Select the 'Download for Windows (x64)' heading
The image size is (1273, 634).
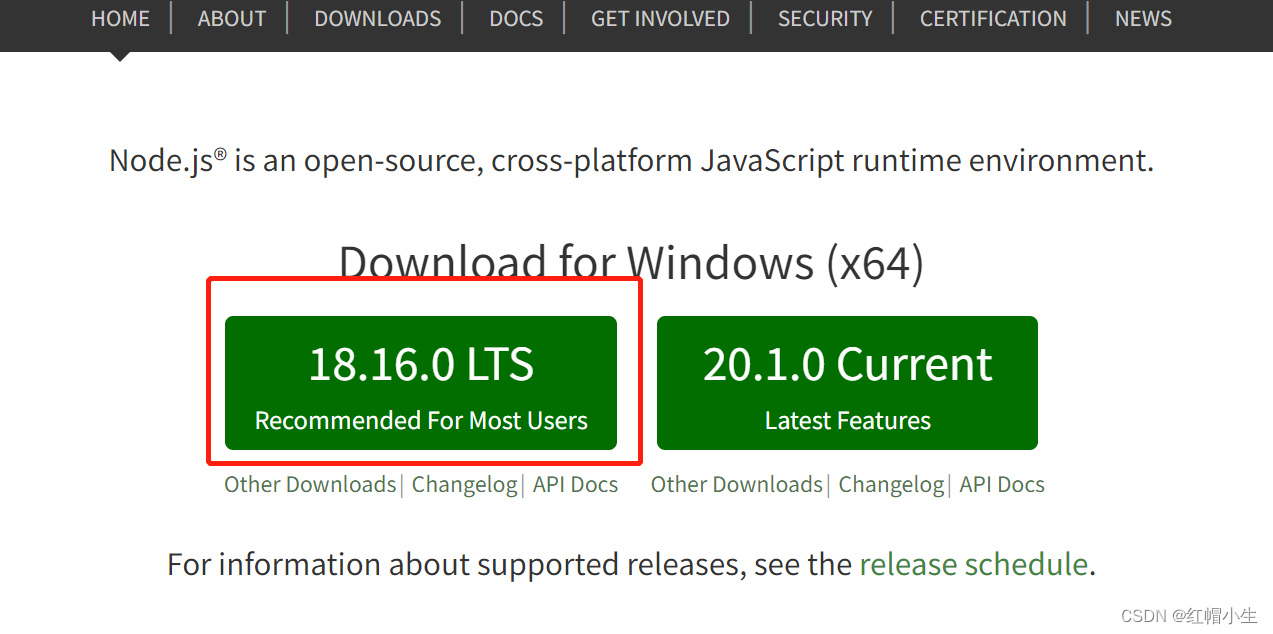click(x=631, y=262)
